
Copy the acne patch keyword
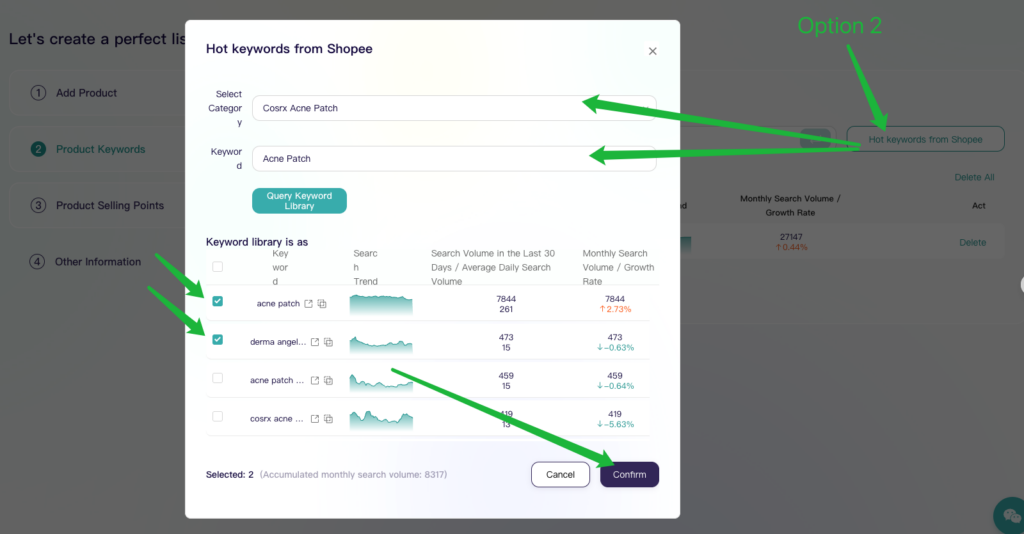tap(322, 304)
